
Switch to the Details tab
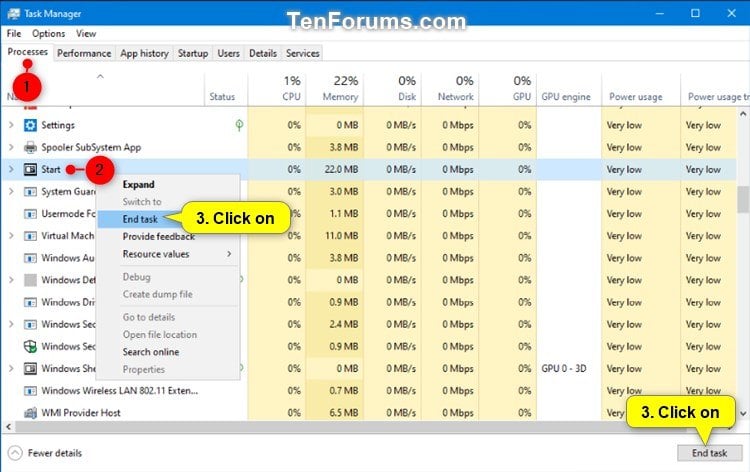point(263,53)
